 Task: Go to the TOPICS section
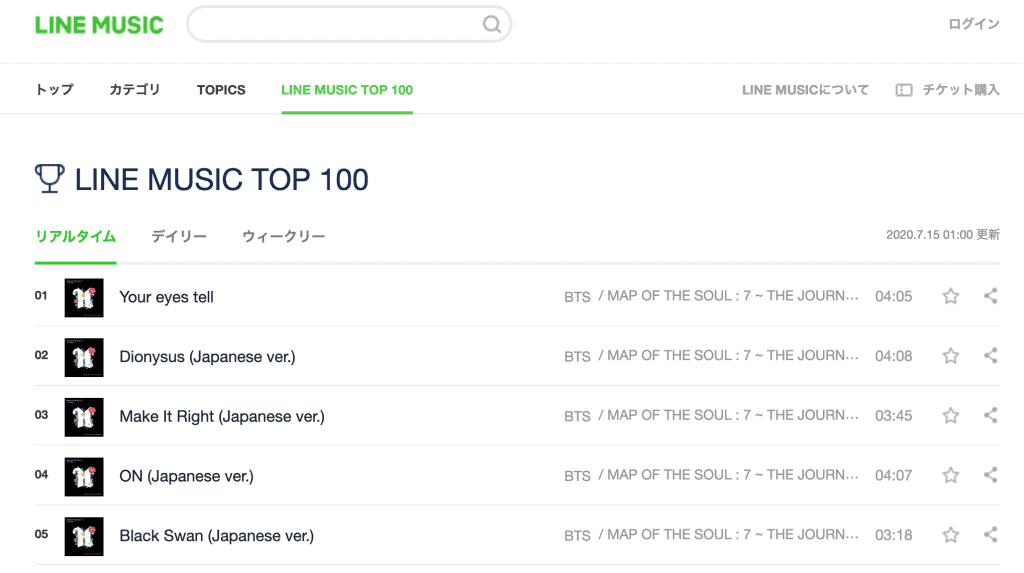coord(221,90)
